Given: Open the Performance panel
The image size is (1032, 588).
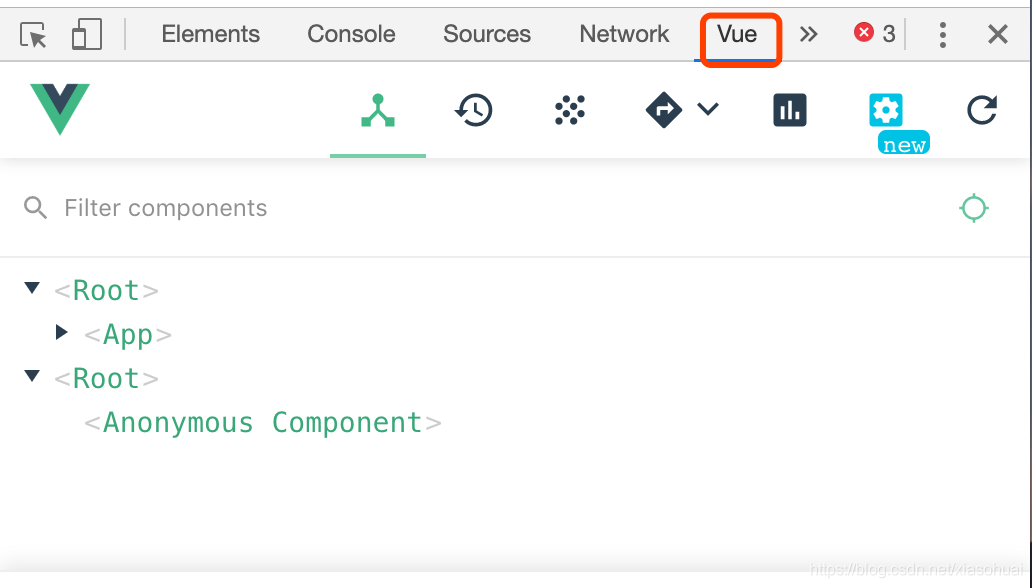Looking at the screenshot, I should point(789,110).
